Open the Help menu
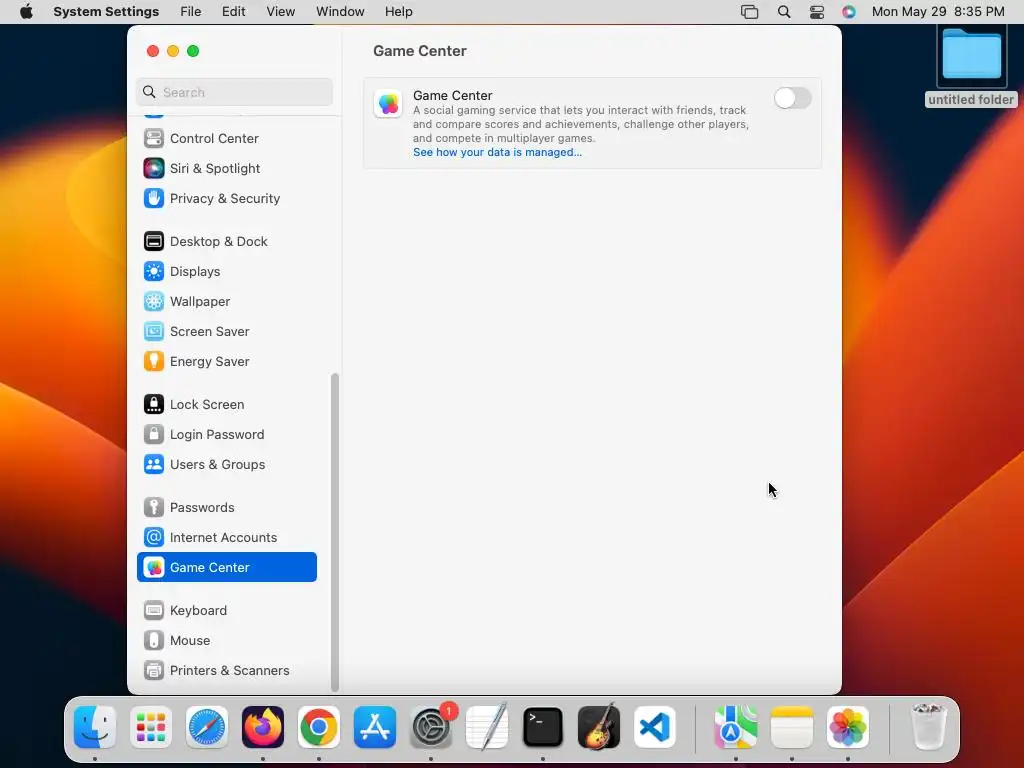 398,12
